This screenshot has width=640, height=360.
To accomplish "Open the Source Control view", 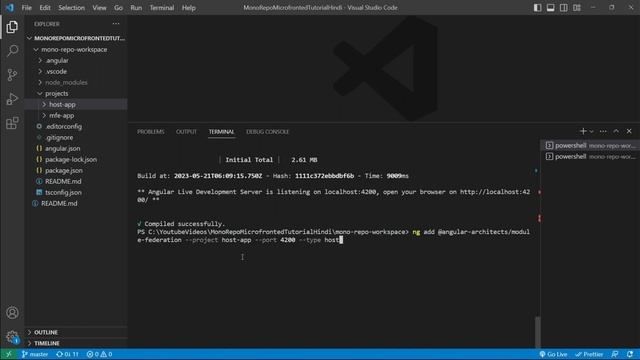I will tap(12, 75).
